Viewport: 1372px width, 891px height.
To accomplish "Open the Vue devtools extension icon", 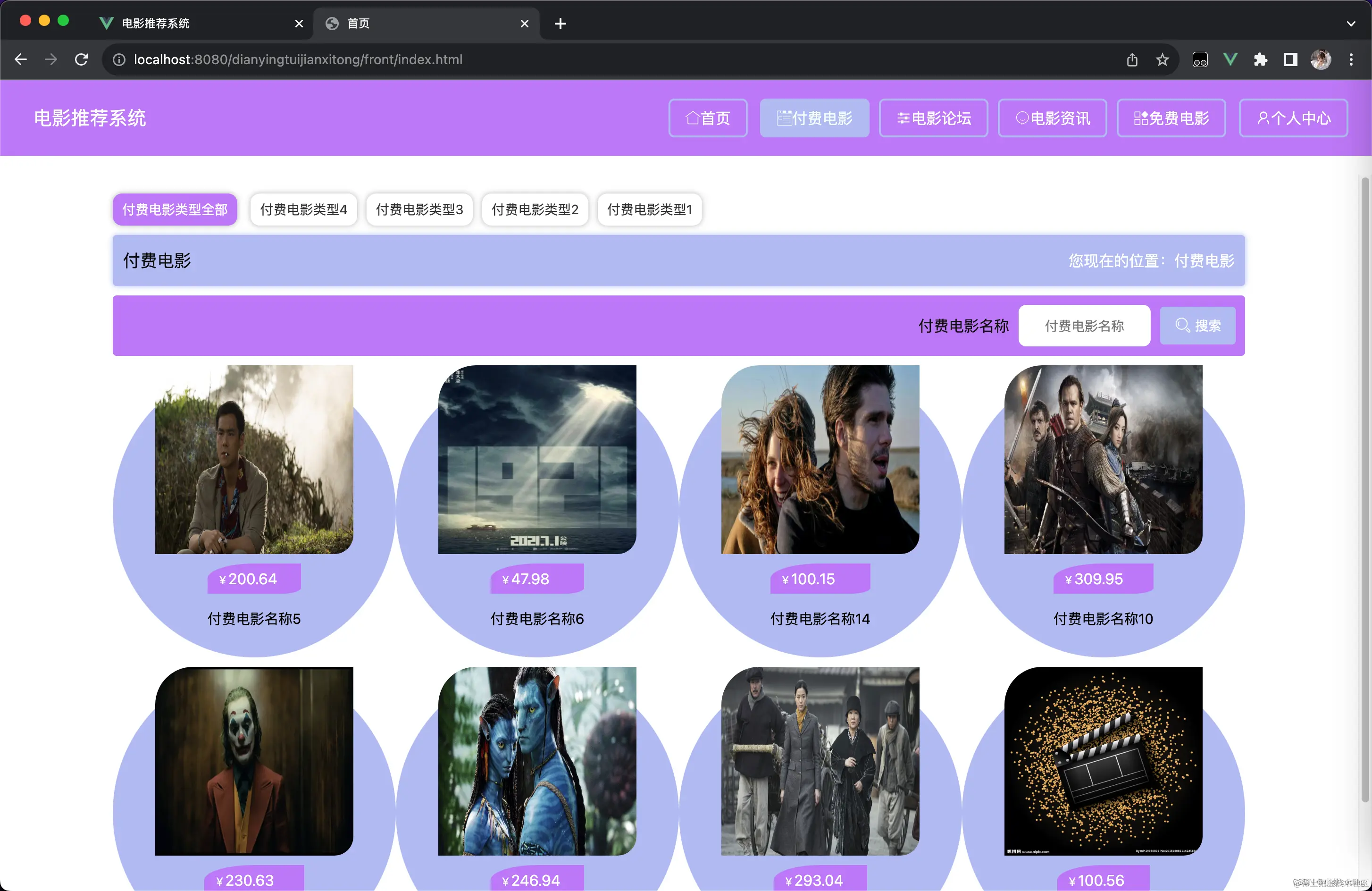I will 1230,59.
